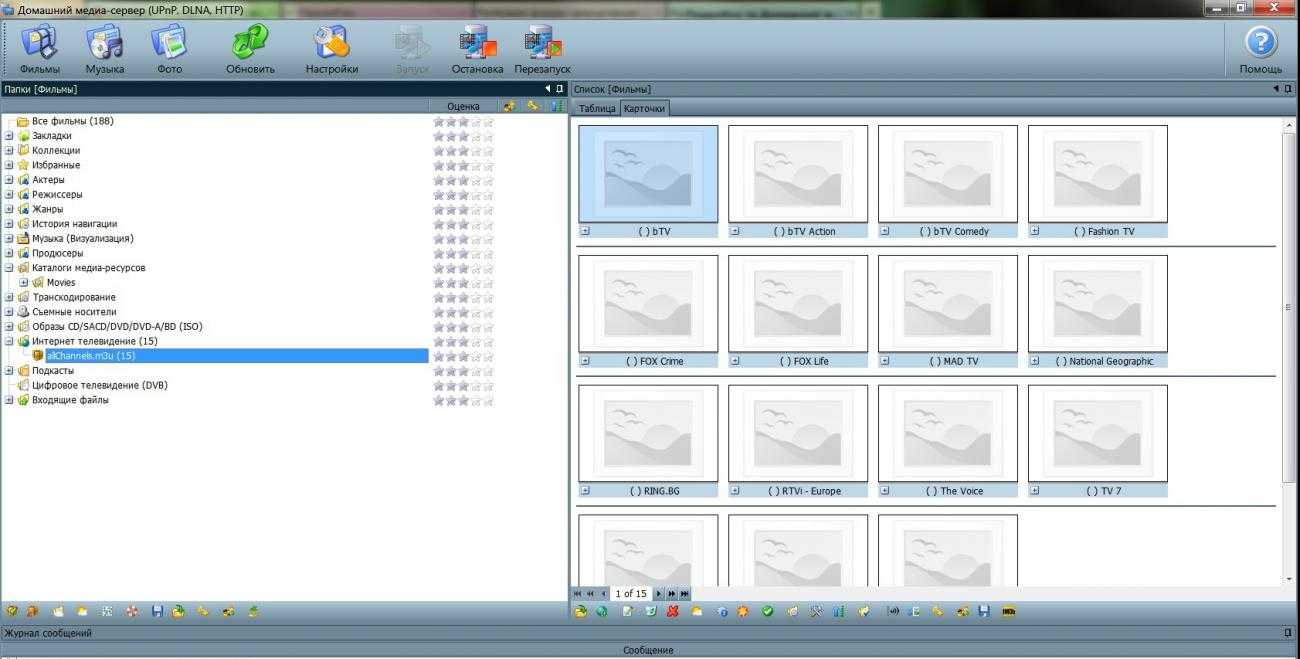Go to previous page of cards

point(604,593)
